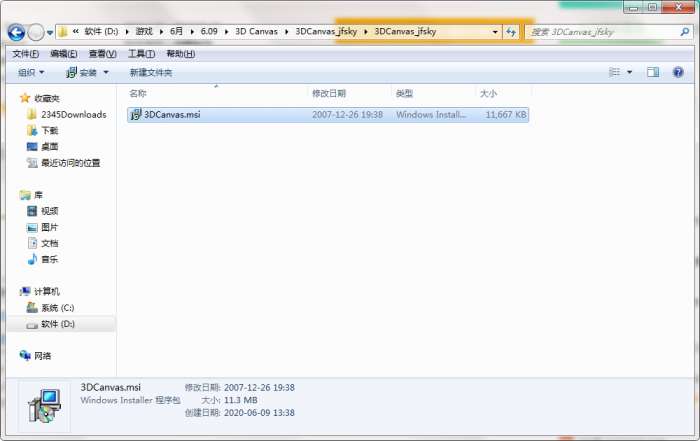Click the change view icon
The height and width of the screenshot is (441, 700).
tap(614, 72)
